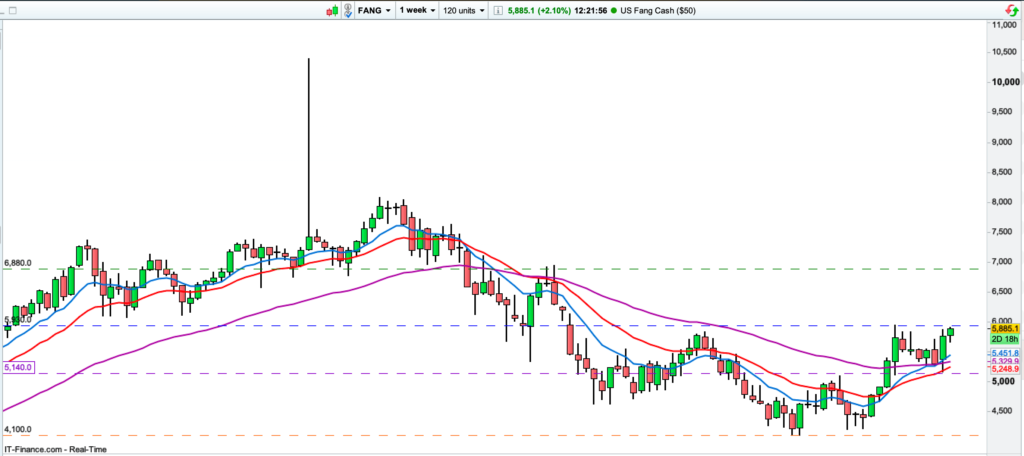
Task: Click the IT-Finance.com Real-Time link
Action: pyautogui.click(x=46, y=448)
